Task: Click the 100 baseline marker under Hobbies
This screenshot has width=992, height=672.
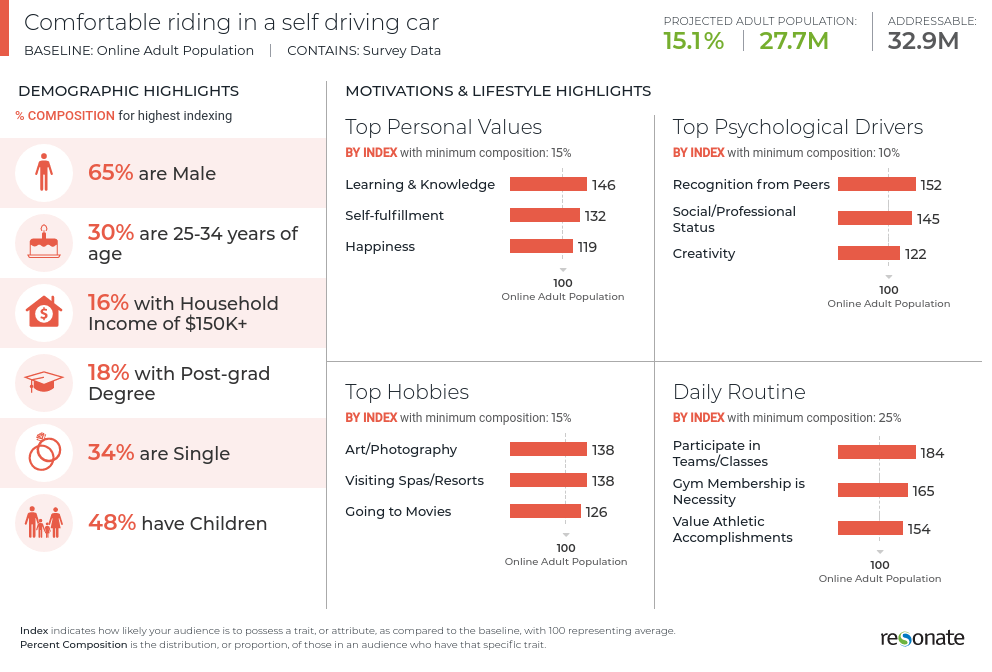Action: (566, 548)
